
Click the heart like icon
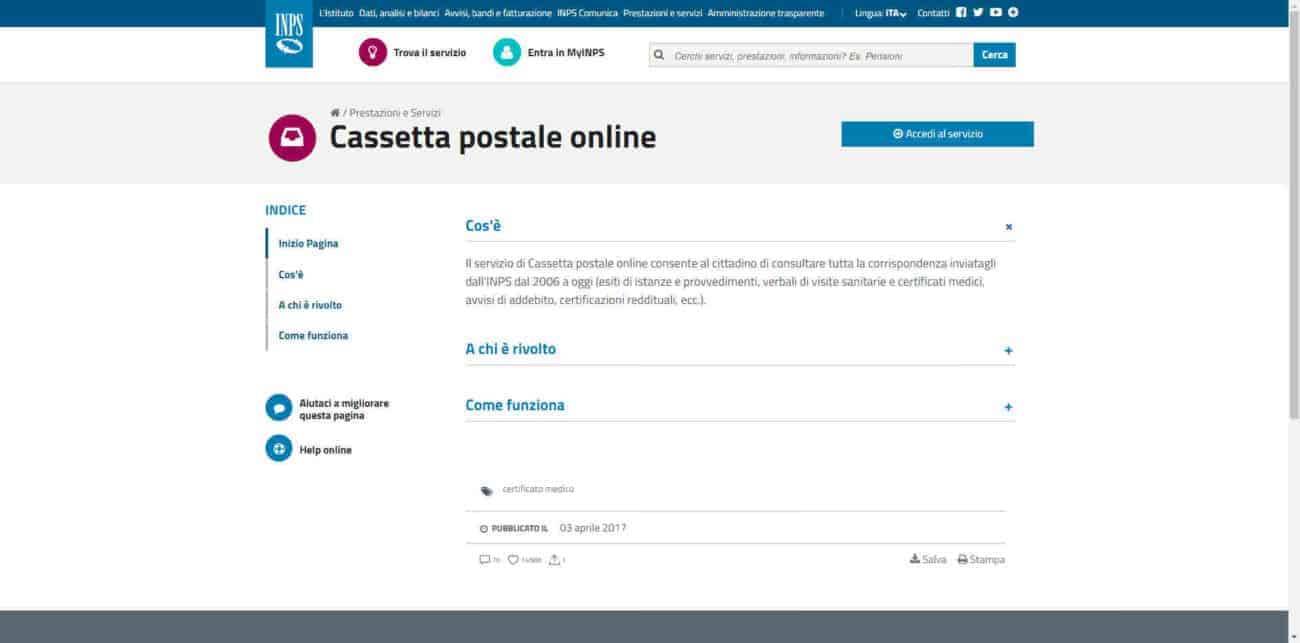click(513, 560)
